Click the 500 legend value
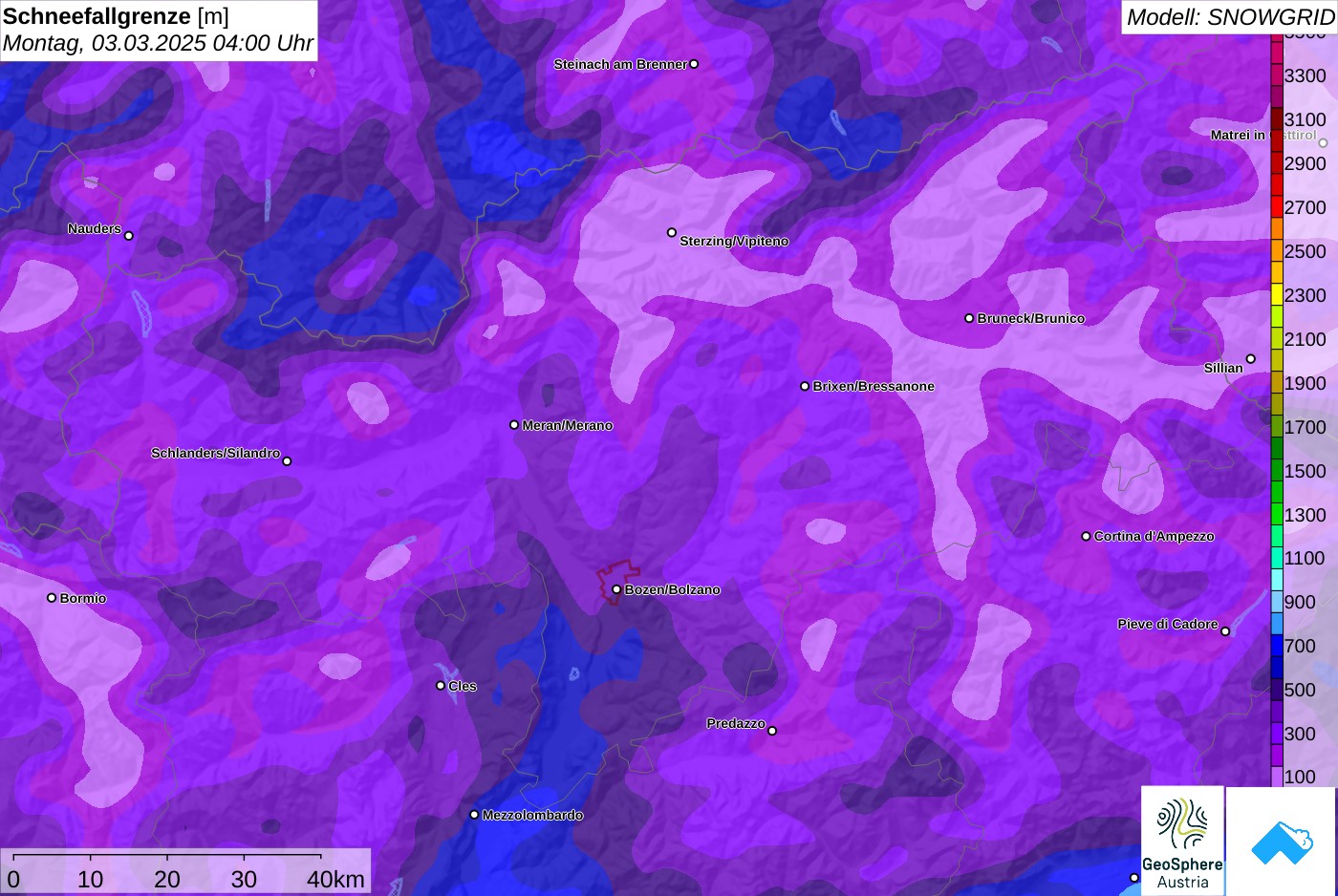 pyautogui.click(x=1300, y=690)
